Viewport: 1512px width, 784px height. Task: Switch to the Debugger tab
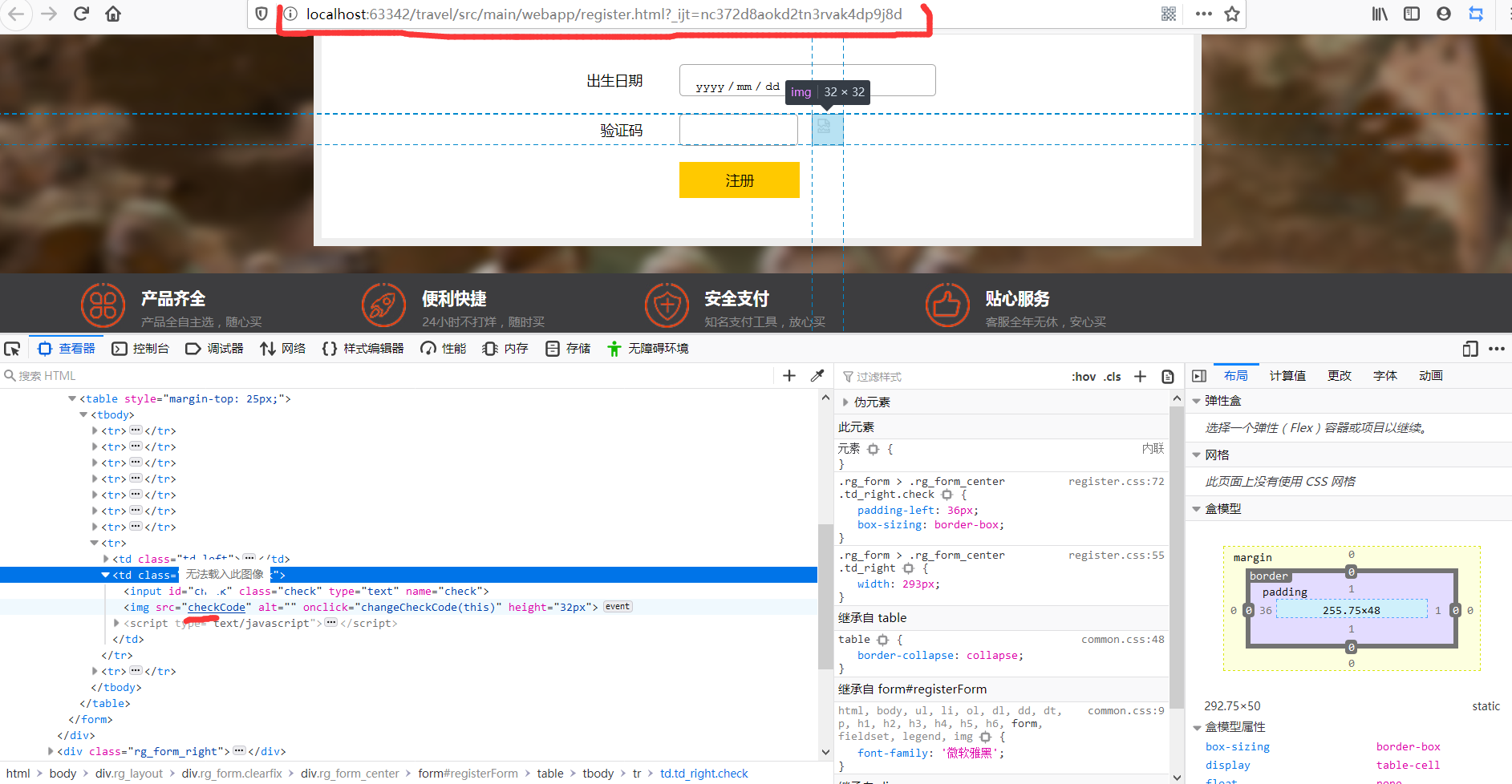pos(214,349)
